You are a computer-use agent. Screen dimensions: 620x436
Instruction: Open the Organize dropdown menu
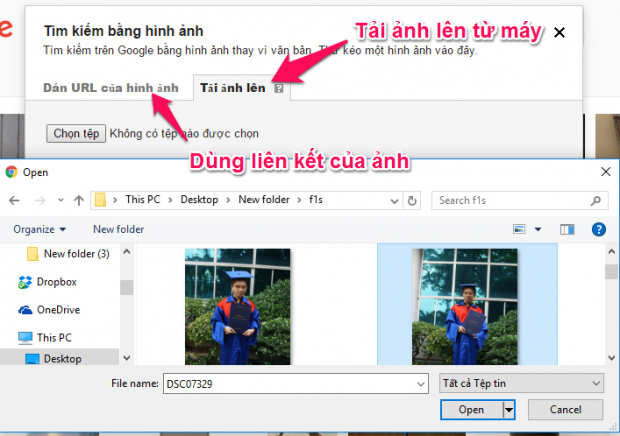tap(40, 229)
